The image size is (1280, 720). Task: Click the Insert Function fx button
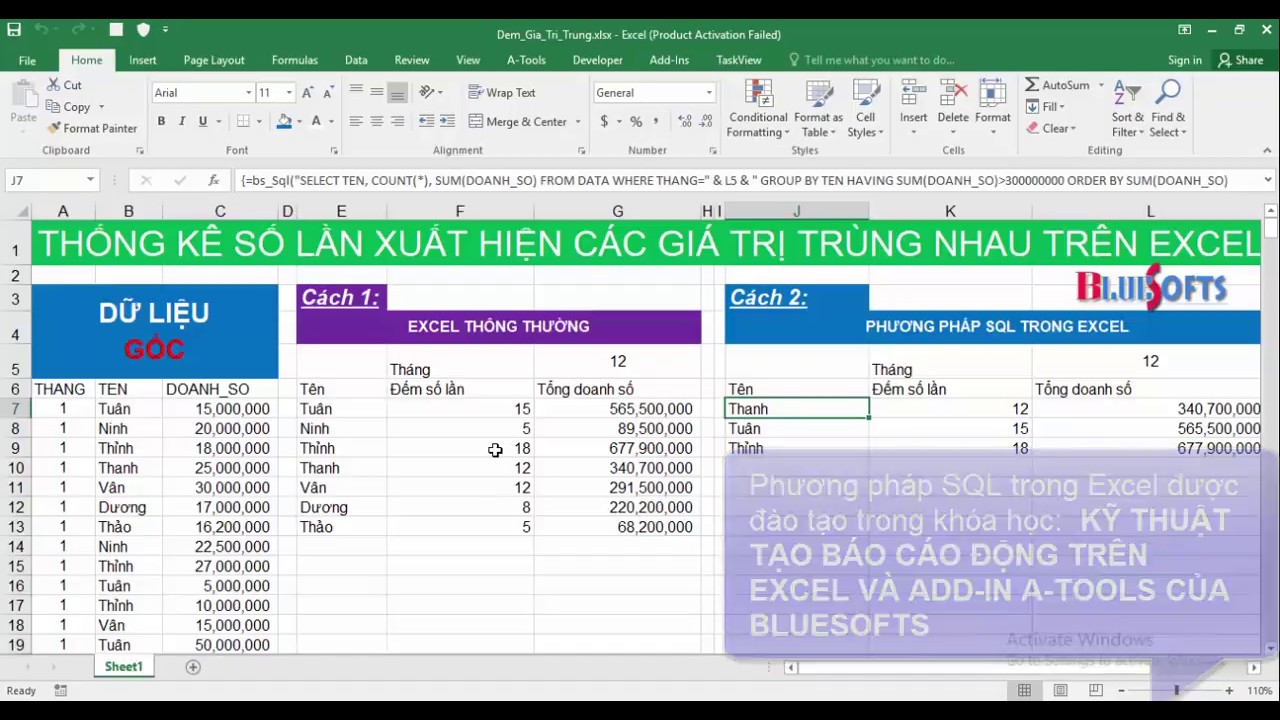[214, 181]
